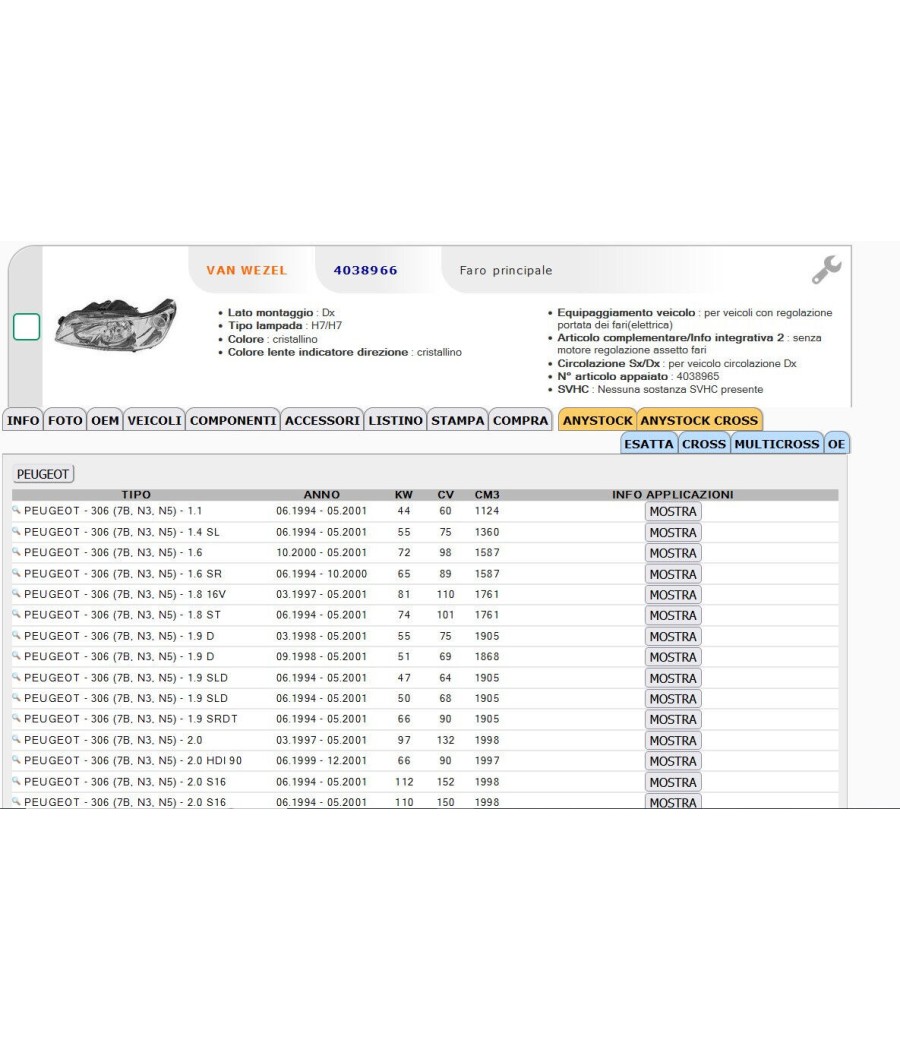Switch to the FOTO tab
The width and height of the screenshot is (900, 1050).
click(65, 421)
